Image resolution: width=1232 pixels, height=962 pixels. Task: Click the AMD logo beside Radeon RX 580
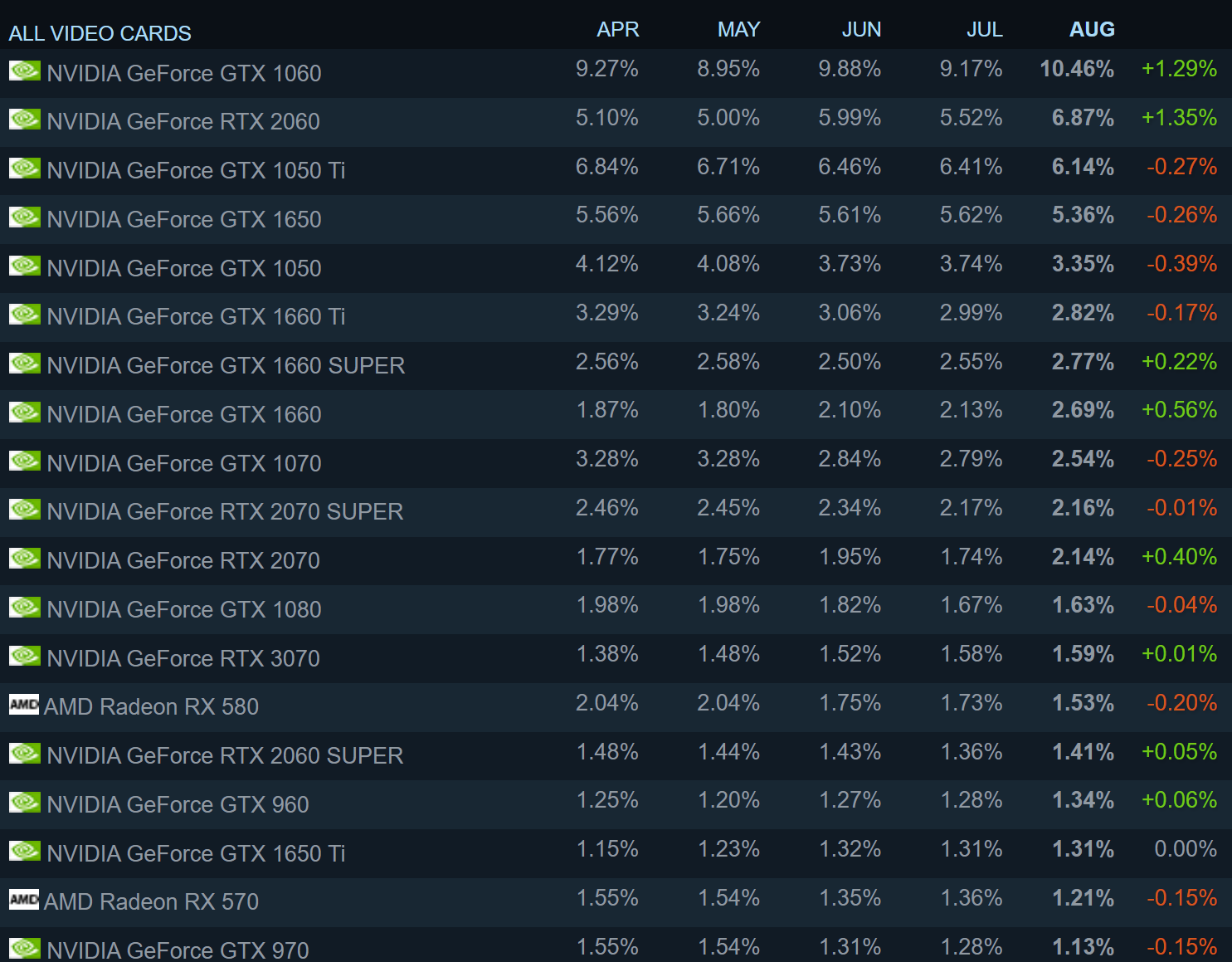tap(24, 705)
